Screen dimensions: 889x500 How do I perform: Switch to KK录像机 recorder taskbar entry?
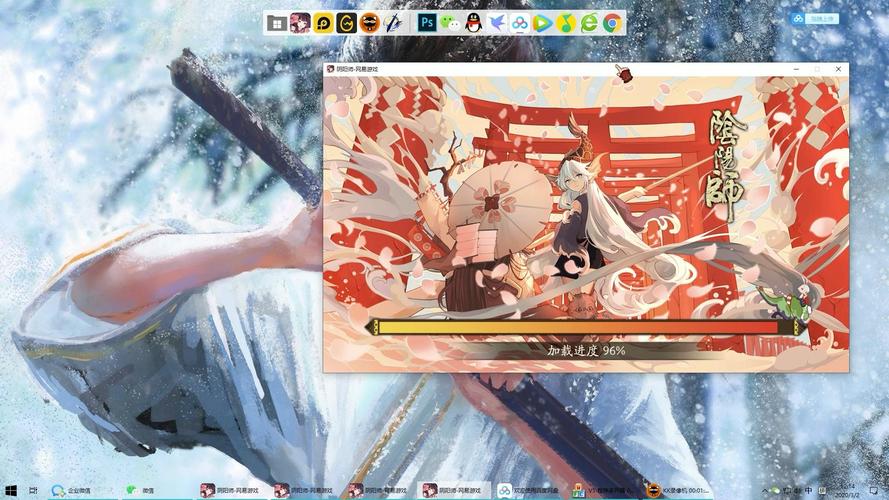coord(678,490)
